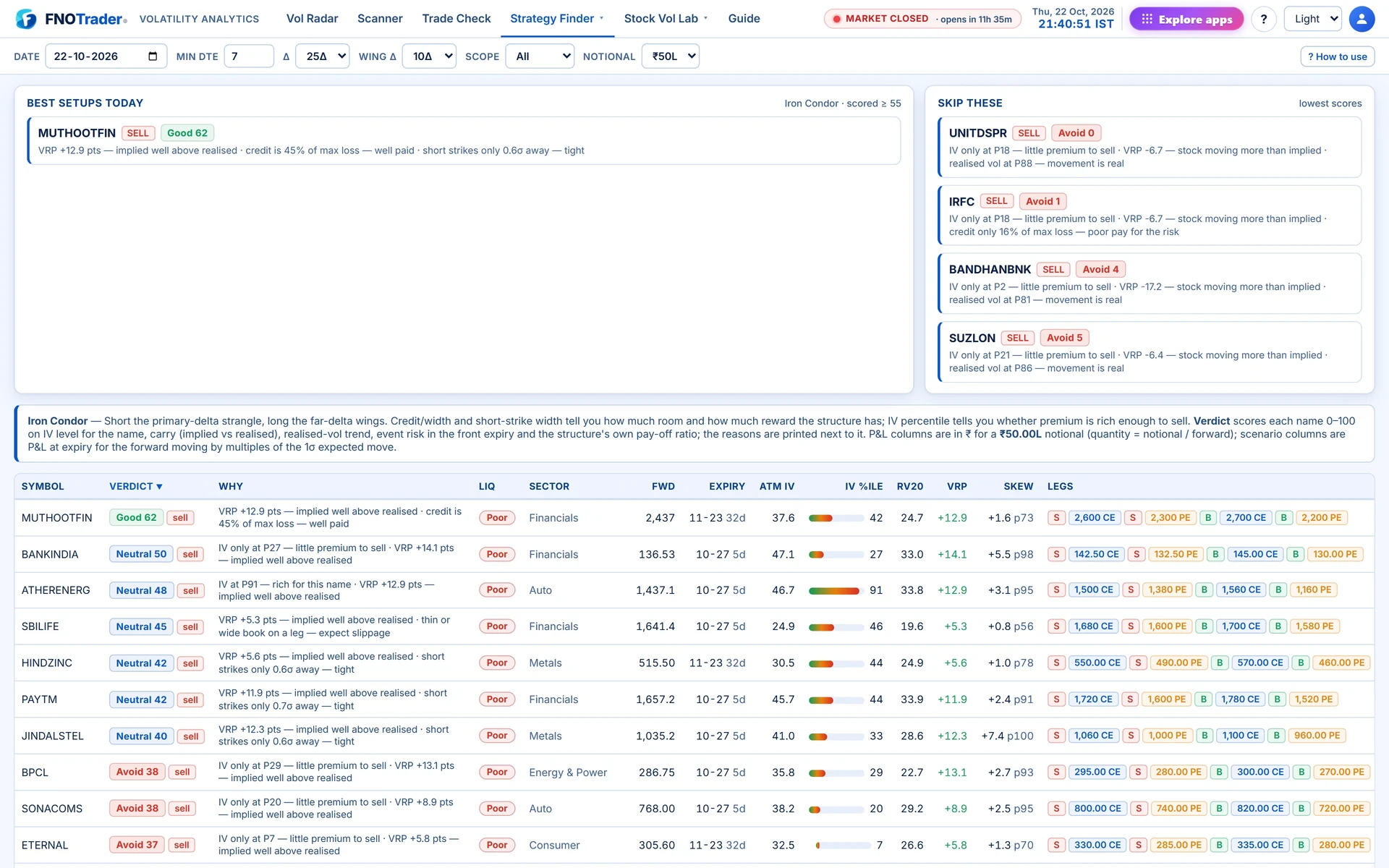Click the FNOTrader logo icon
The width and height of the screenshot is (1389, 868).
point(26,19)
